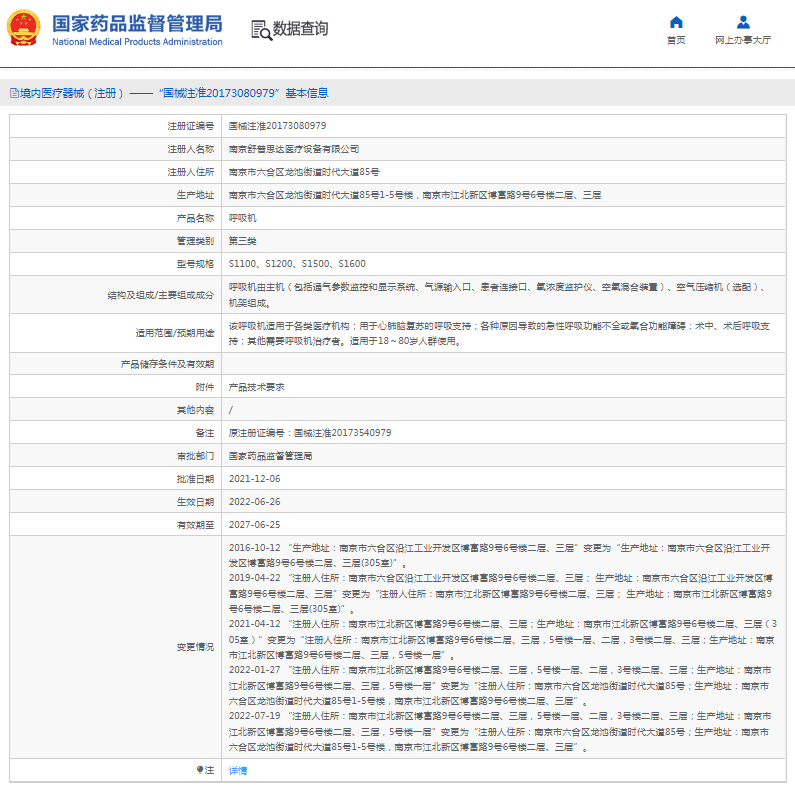Image resolution: width=795 pixels, height=786 pixels.
Task: Select models S1100、S1200、S1500、S1600
Action: [297, 264]
